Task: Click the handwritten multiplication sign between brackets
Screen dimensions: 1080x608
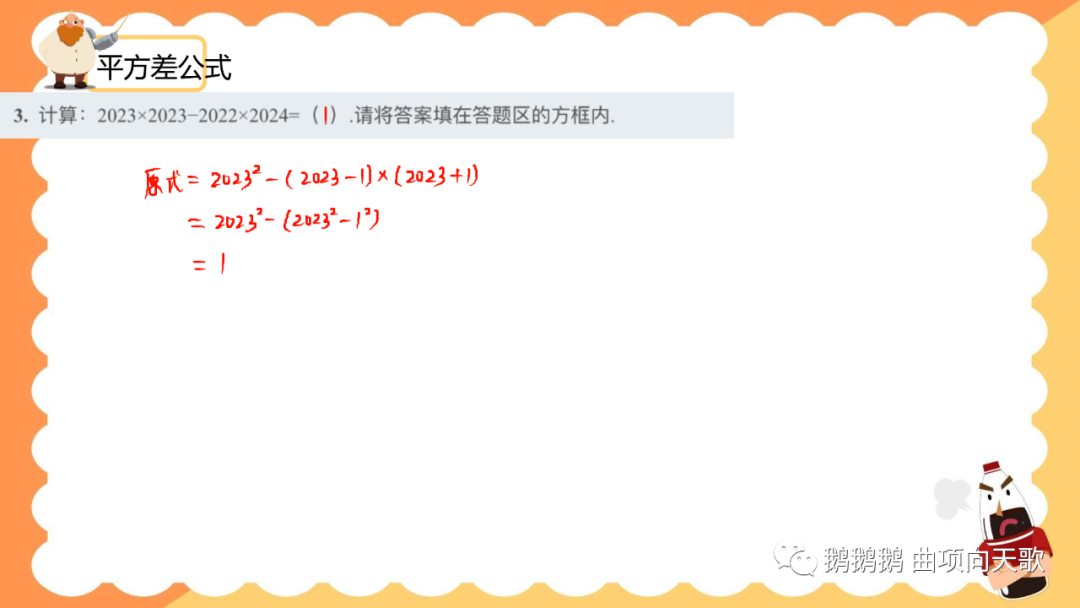Action: (x=383, y=176)
